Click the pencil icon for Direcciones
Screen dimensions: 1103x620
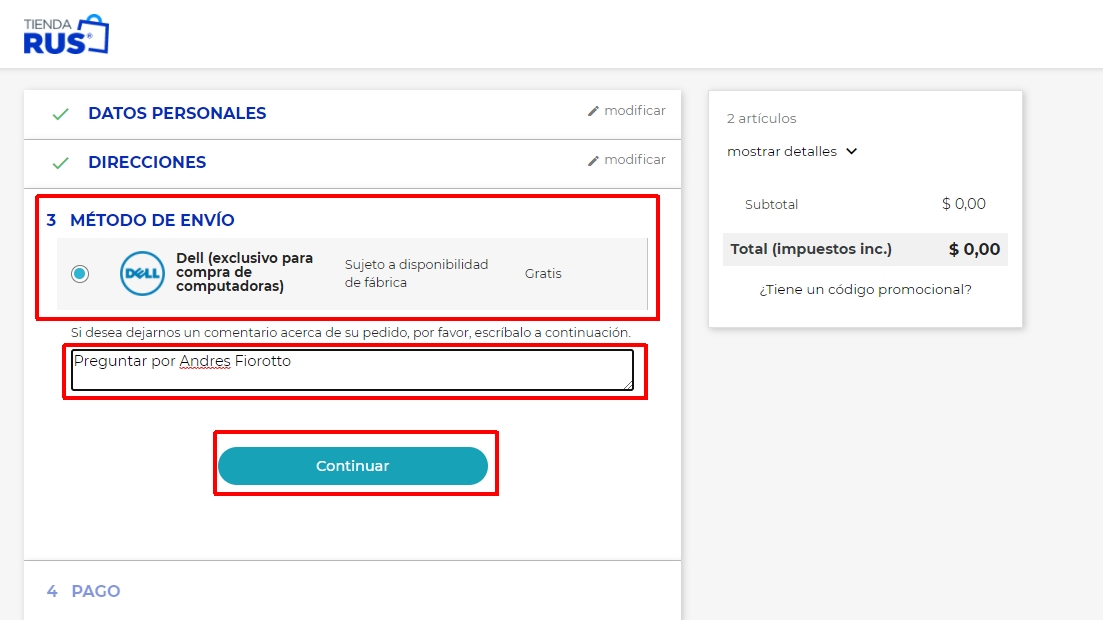[593, 160]
